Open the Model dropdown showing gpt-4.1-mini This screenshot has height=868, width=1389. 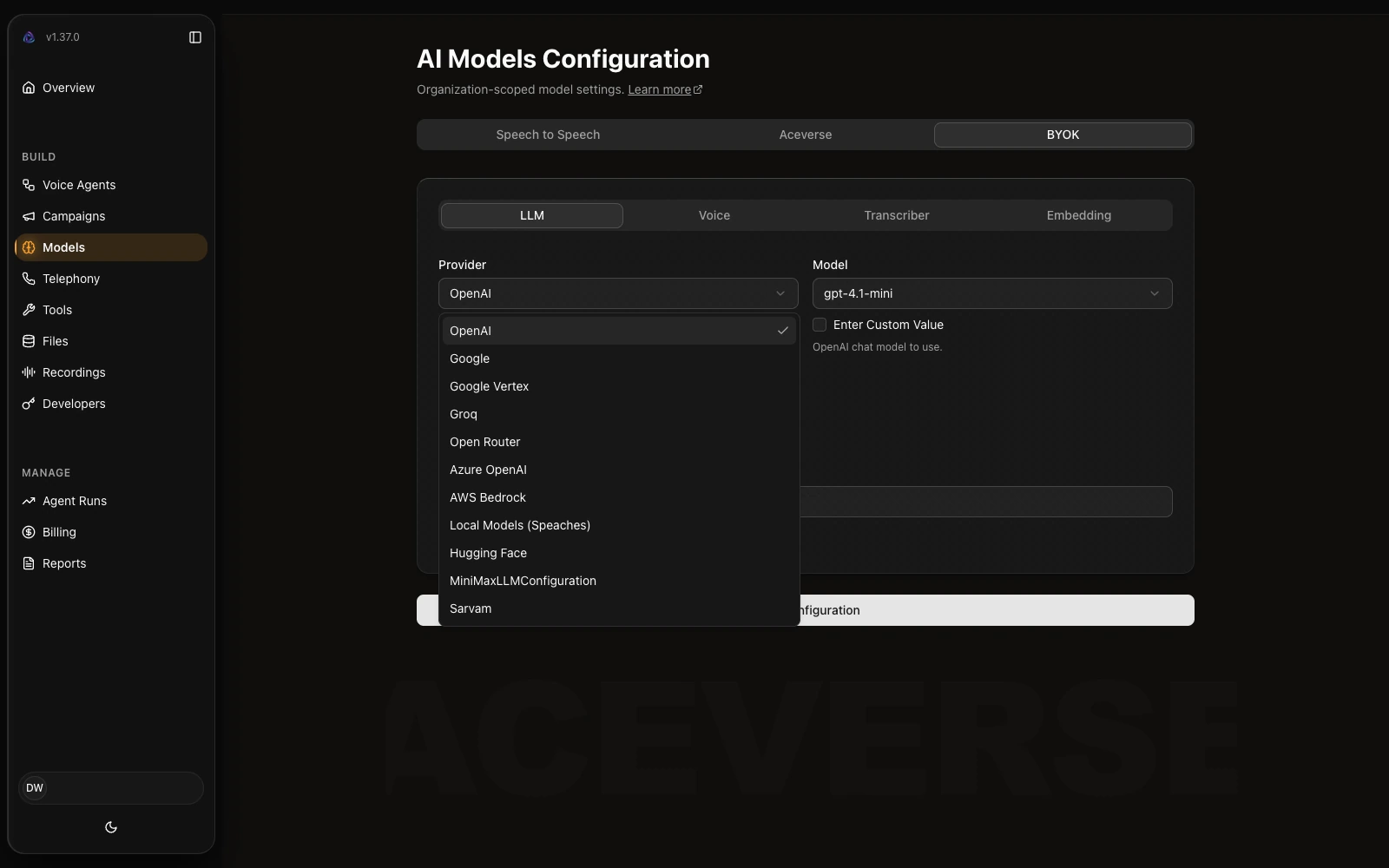(x=992, y=293)
